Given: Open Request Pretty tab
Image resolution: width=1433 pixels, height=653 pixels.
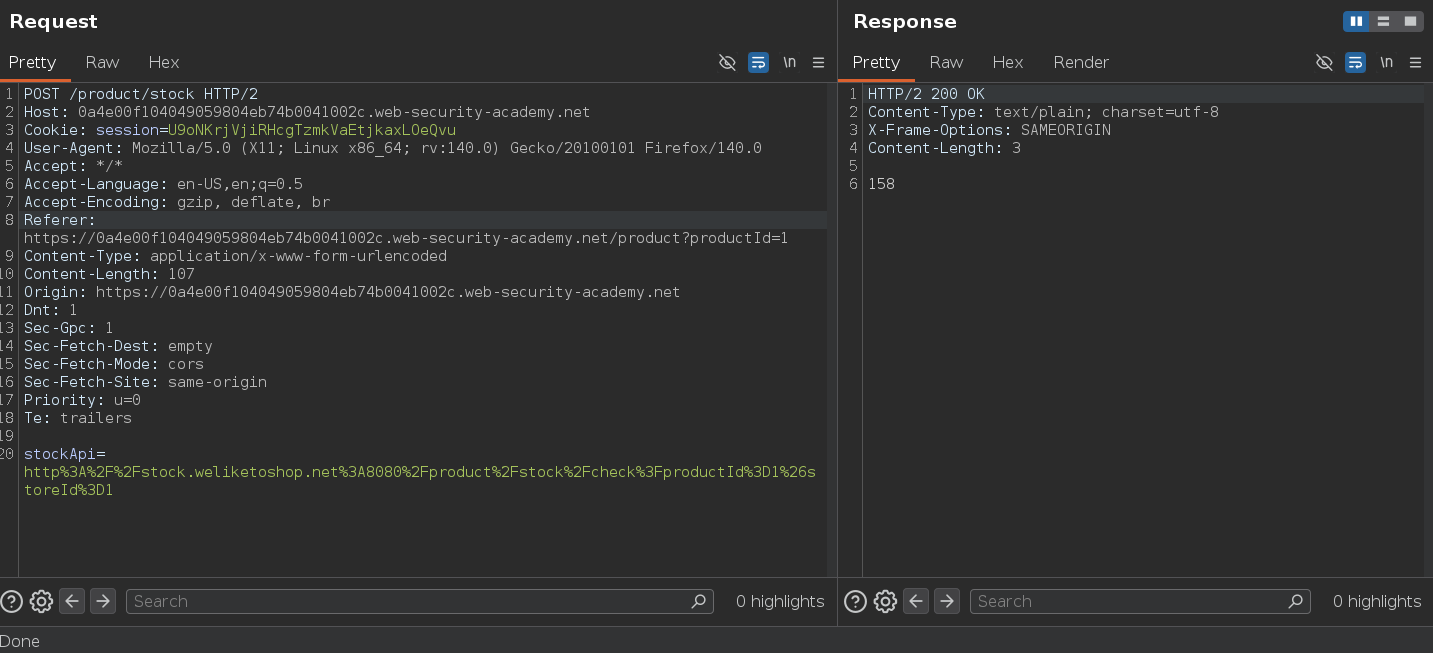Looking at the screenshot, I should 33,62.
